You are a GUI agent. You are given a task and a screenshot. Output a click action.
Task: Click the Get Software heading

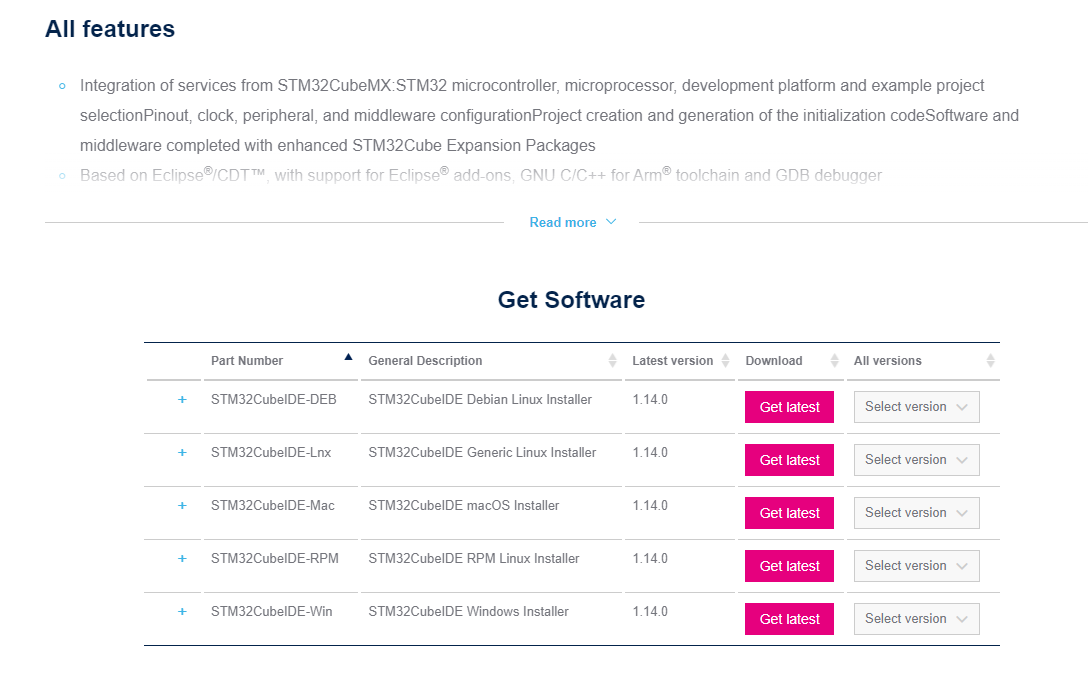coord(571,300)
